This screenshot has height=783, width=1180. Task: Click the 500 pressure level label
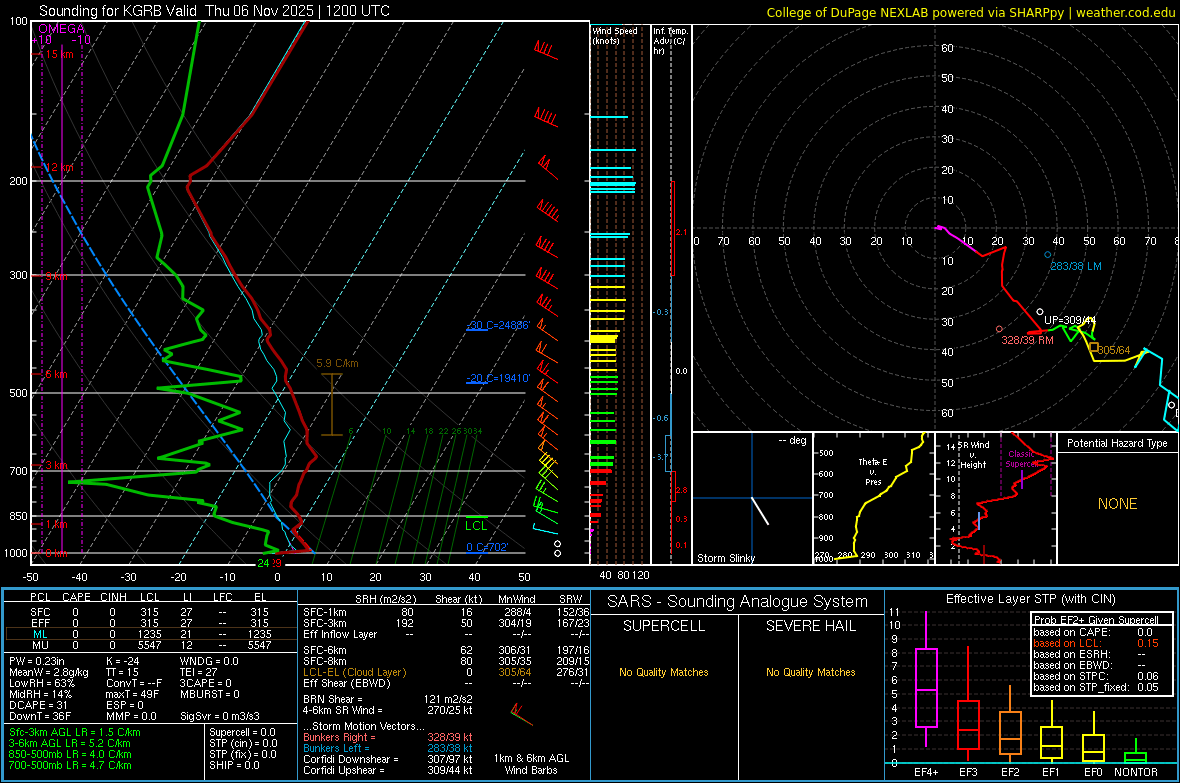tap(19, 393)
